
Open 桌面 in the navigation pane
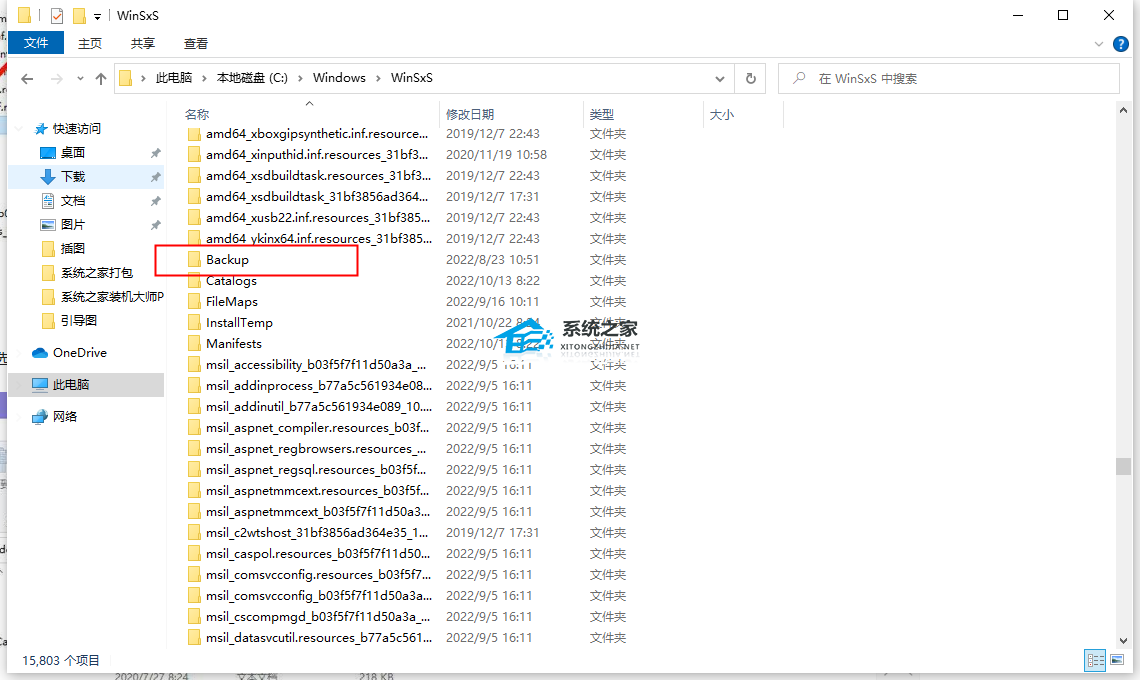tap(73, 153)
